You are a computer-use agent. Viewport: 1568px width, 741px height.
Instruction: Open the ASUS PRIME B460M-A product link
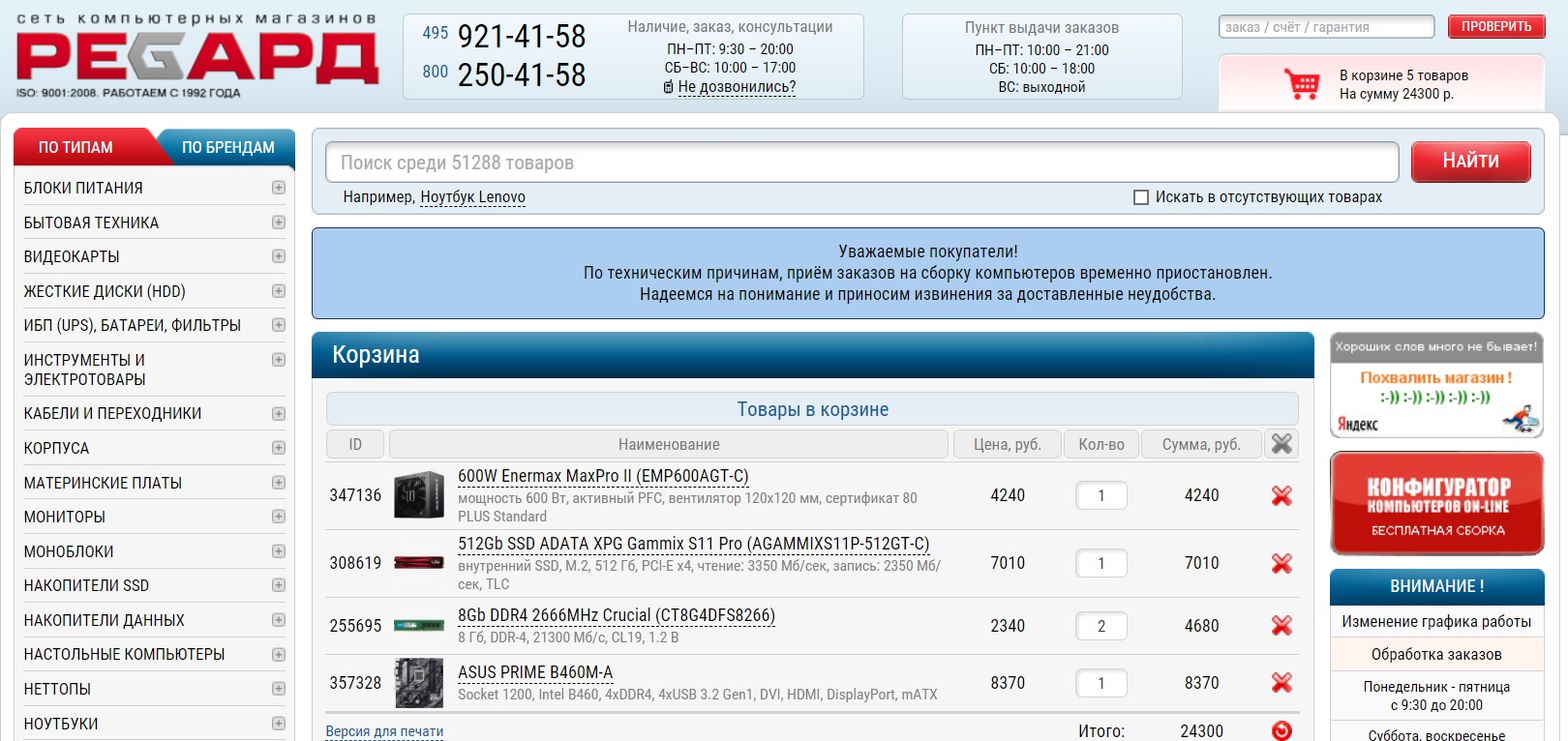pos(535,672)
